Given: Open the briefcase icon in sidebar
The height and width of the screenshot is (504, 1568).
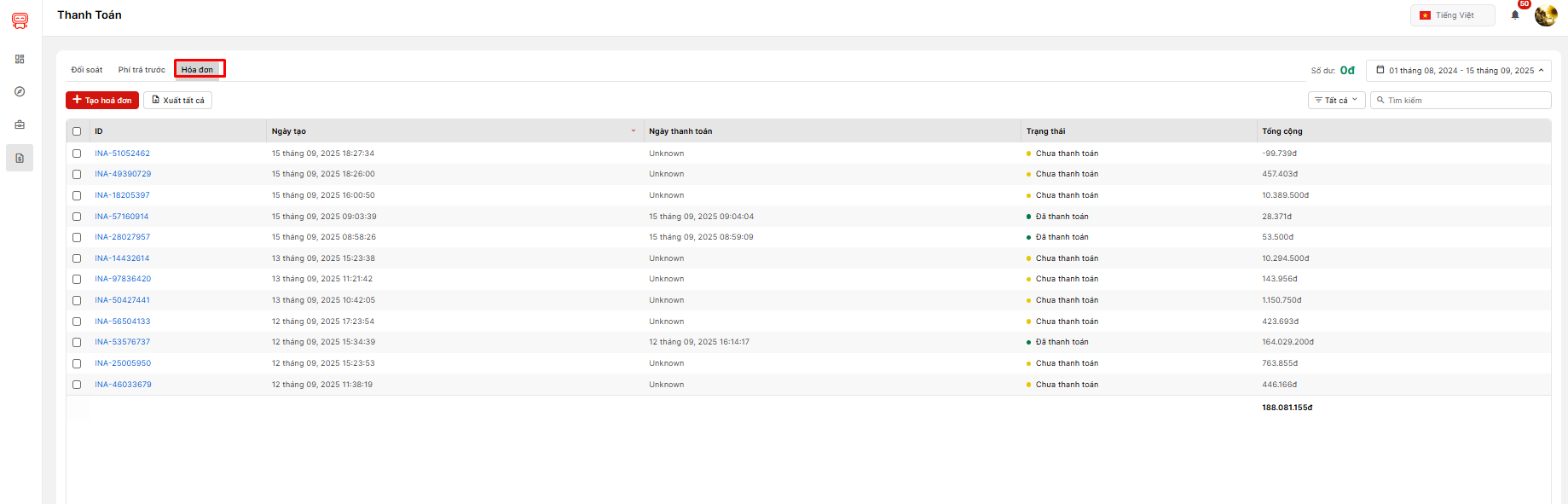Looking at the screenshot, I should (20, 125).
